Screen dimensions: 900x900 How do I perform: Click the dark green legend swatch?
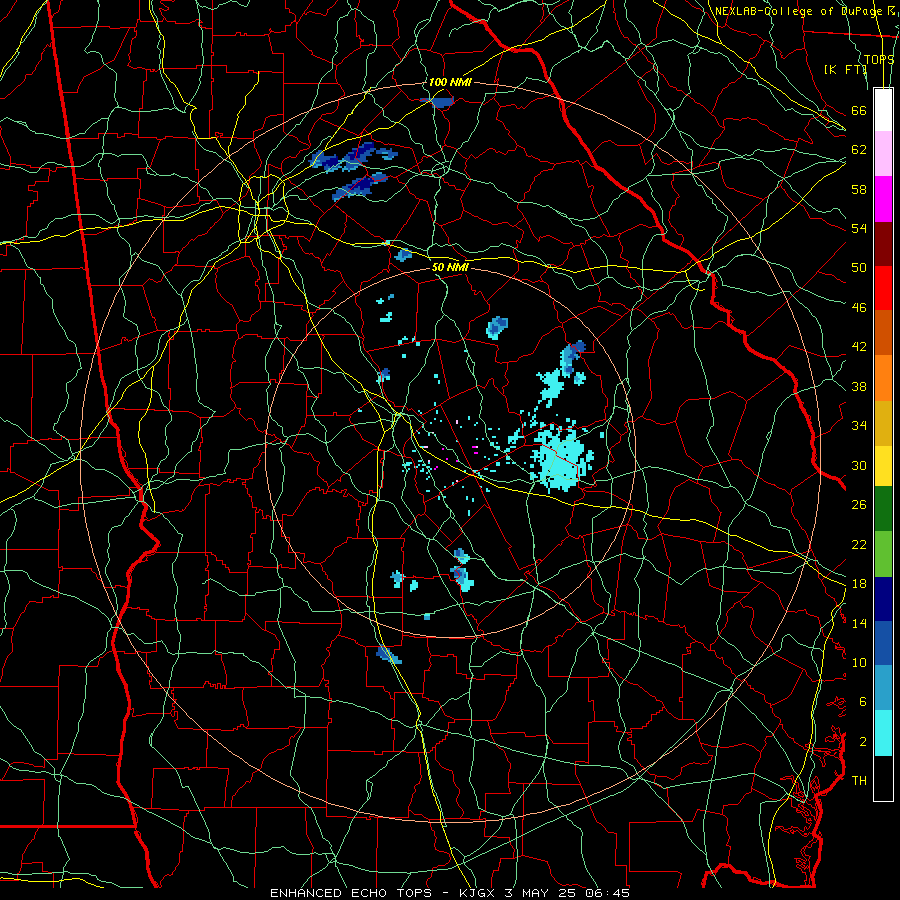click(x=883, y=509)
